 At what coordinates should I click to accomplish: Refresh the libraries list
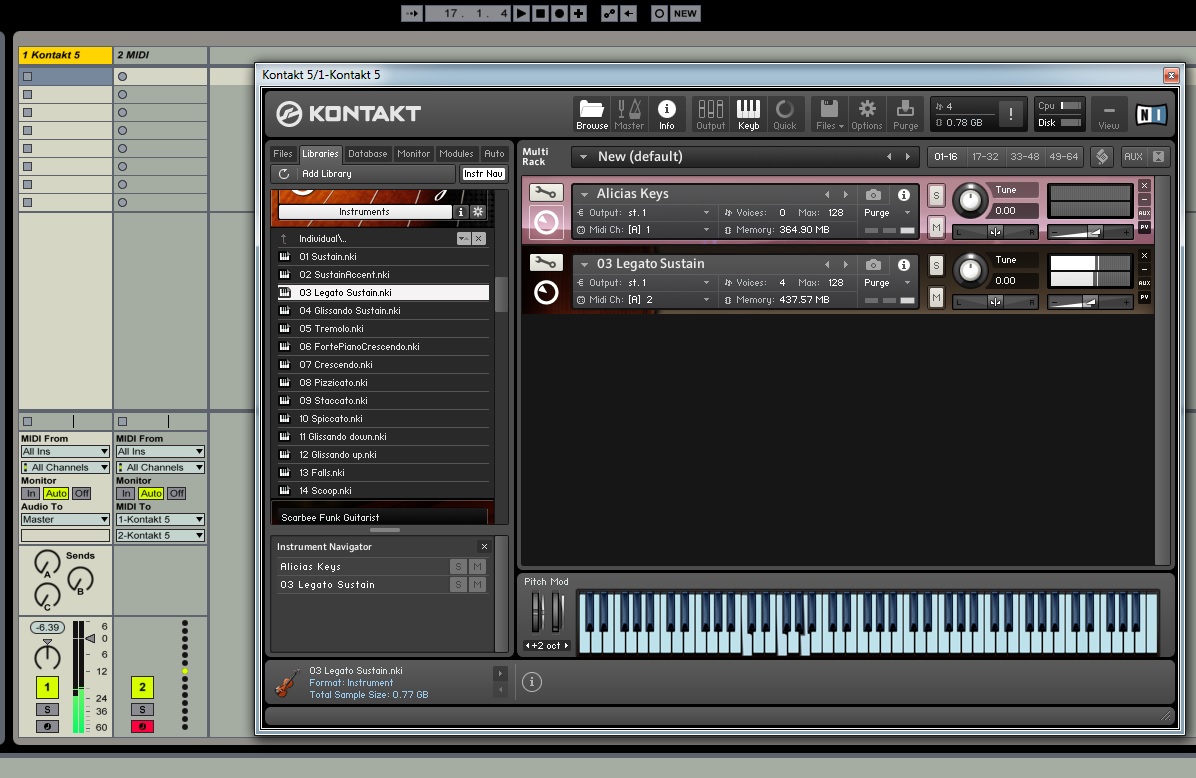[284, 174]
